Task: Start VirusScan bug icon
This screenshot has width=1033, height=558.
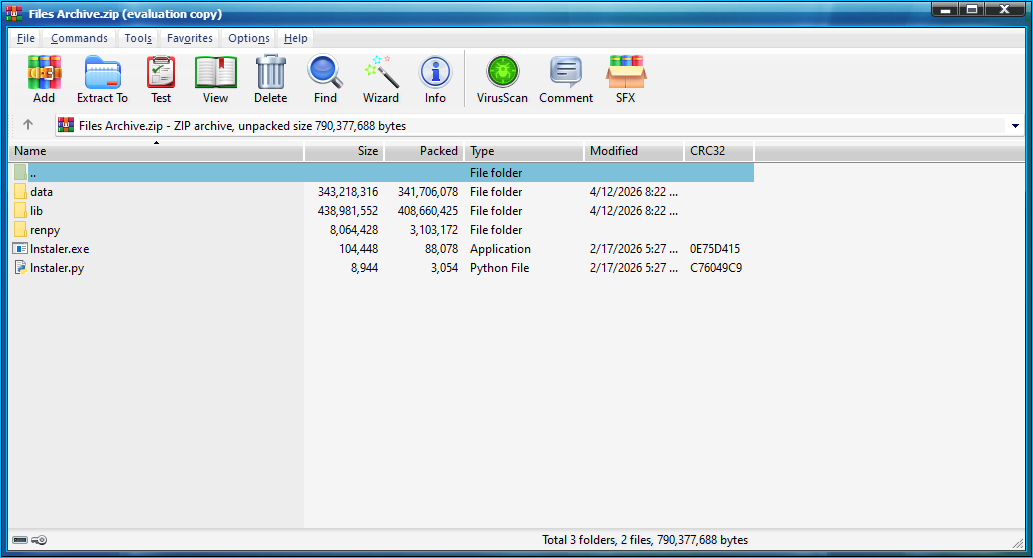Action: [x=503, y=72]
